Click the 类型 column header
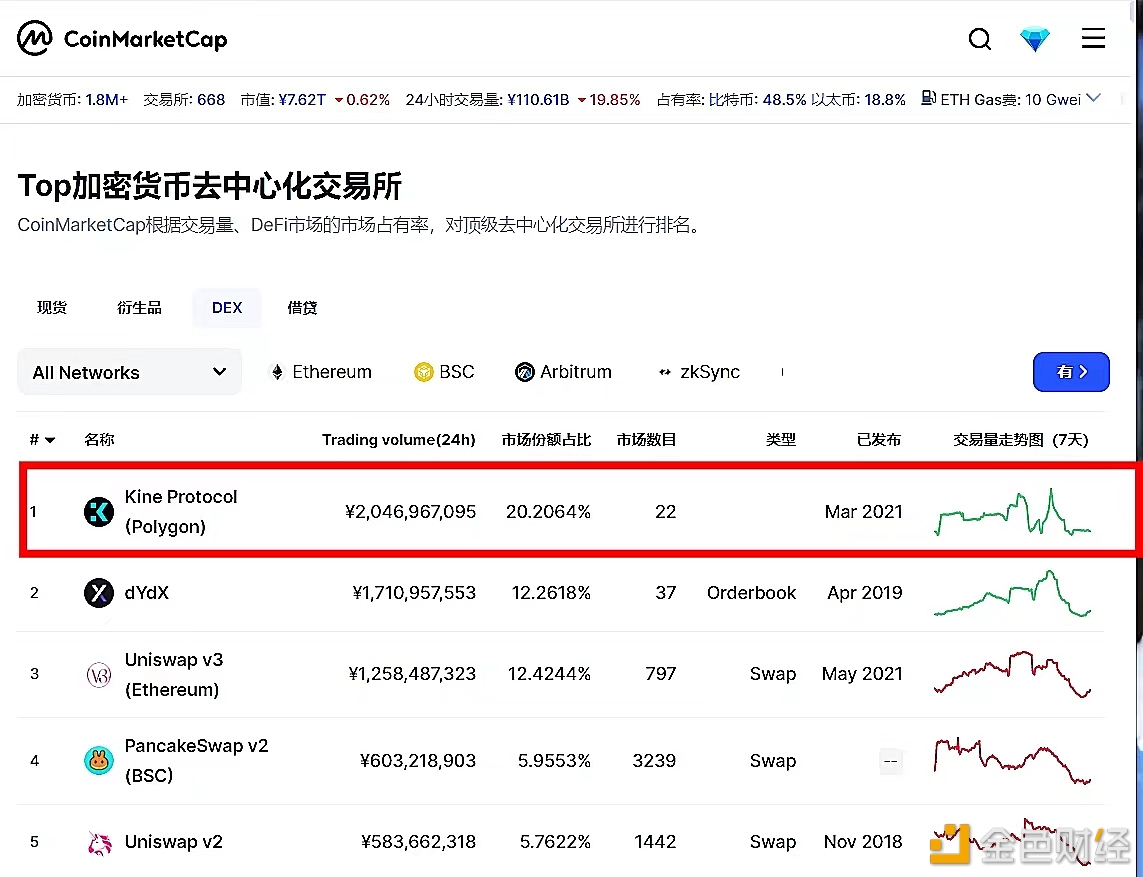 (x=781, y=440)
